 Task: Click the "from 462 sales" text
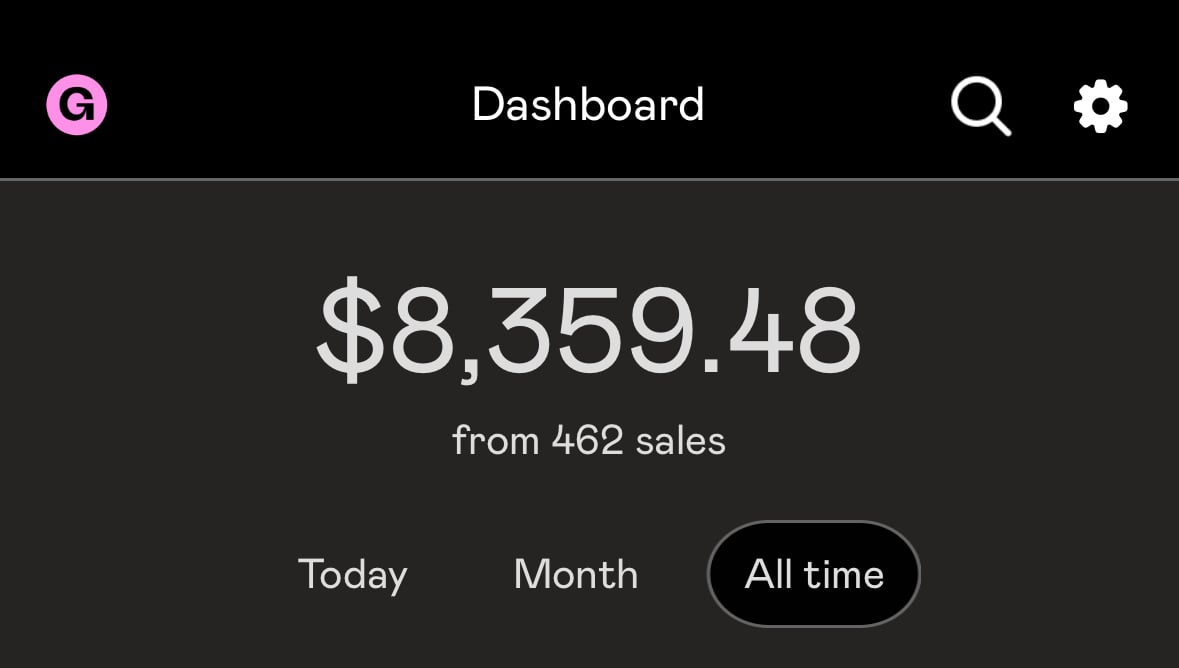pyautogui.click(x=588, y=441)
